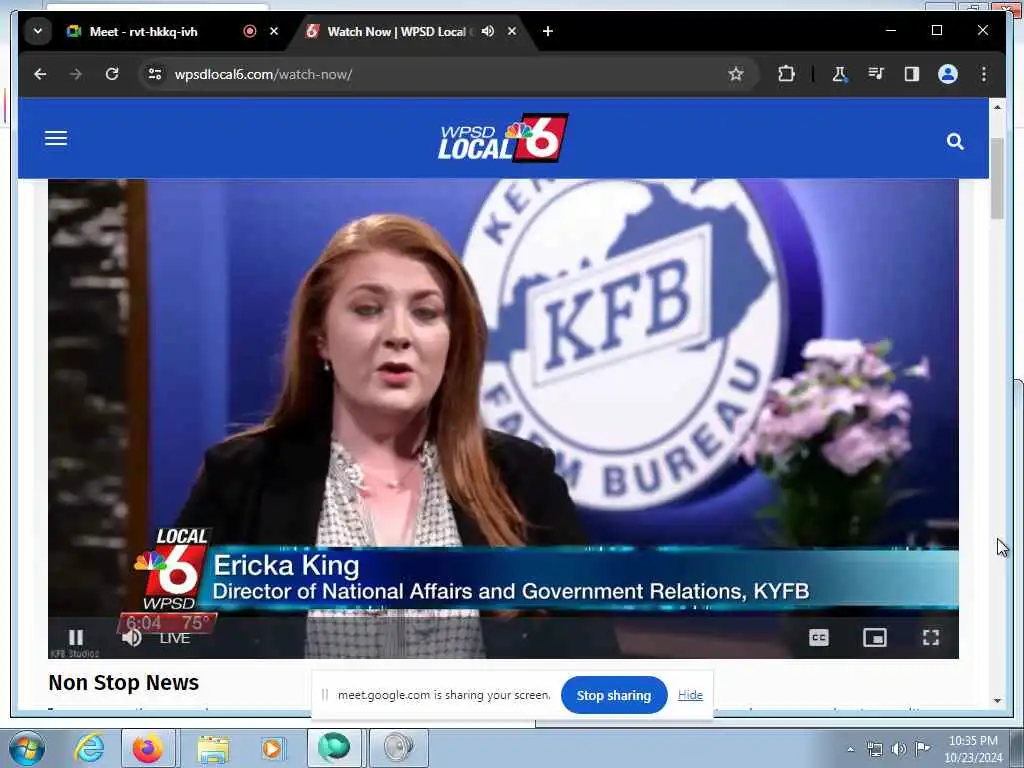Screen dimensions: 1024x768
Task: Switch to the Meet rvt-hkkq-ivh tab
Action: (144, 31)
